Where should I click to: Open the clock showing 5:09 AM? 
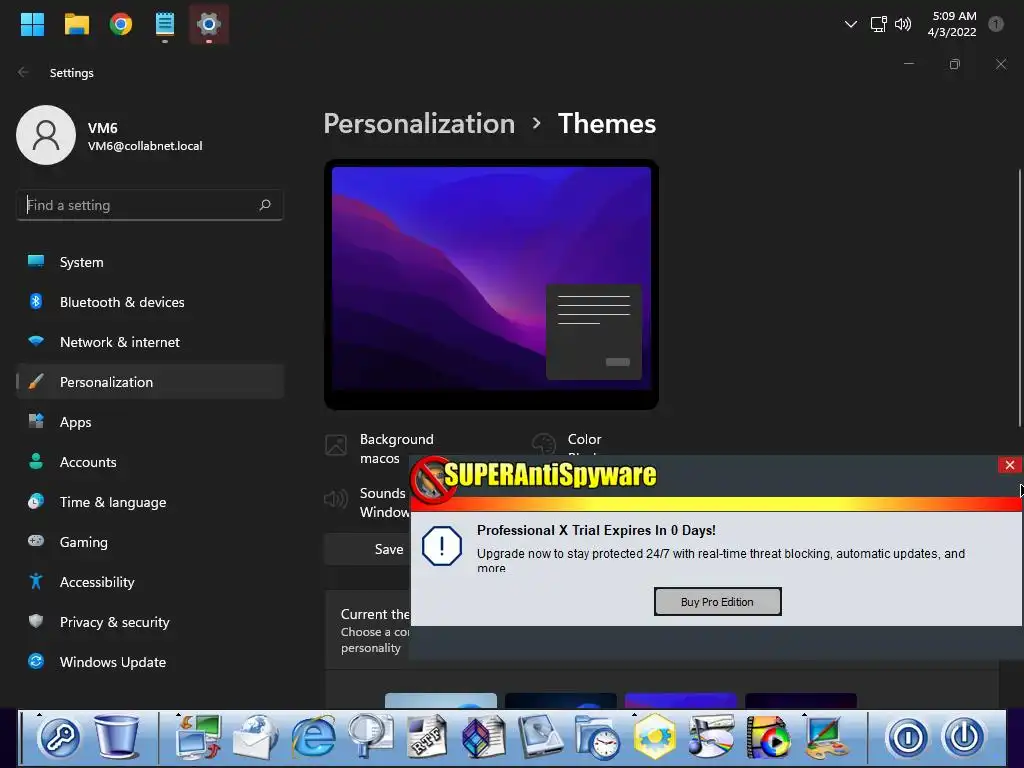[x=952, y=24]
